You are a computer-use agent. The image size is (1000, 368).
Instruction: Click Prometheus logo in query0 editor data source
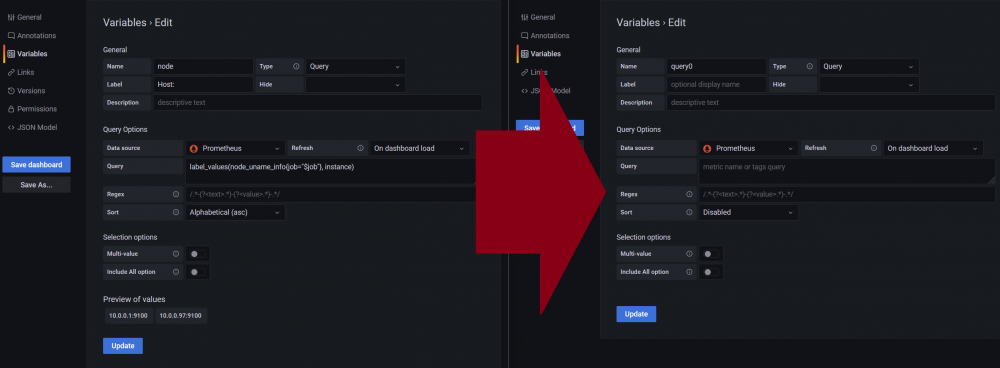coord(707,149)
